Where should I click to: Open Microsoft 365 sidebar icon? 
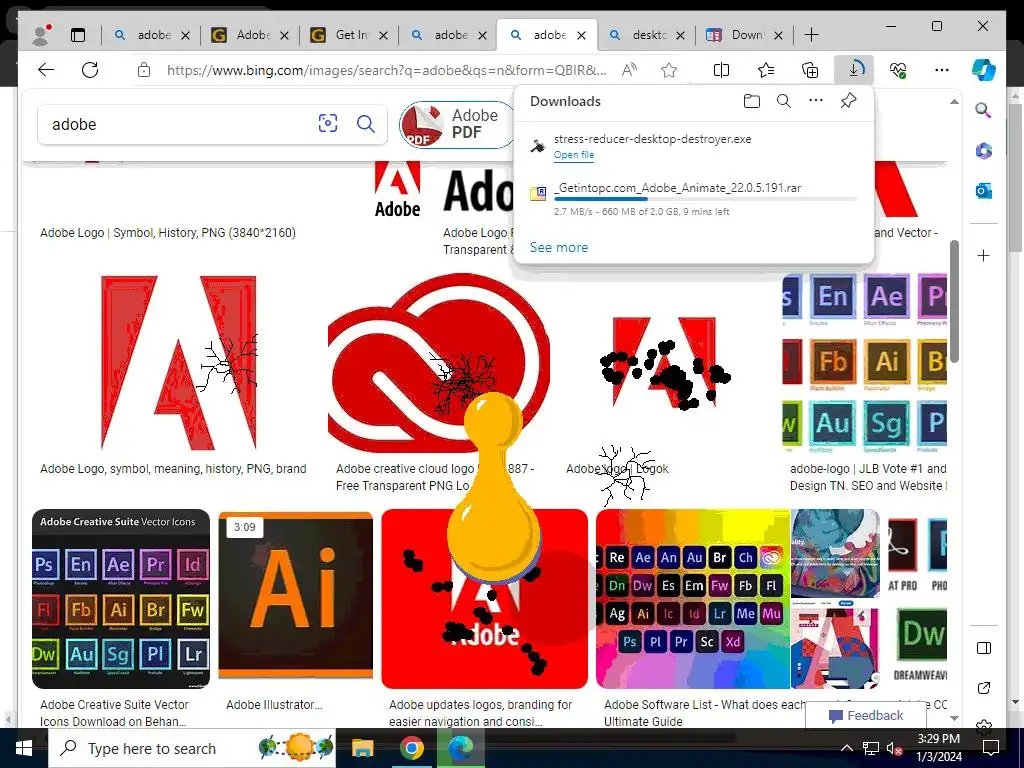[984, 151]
